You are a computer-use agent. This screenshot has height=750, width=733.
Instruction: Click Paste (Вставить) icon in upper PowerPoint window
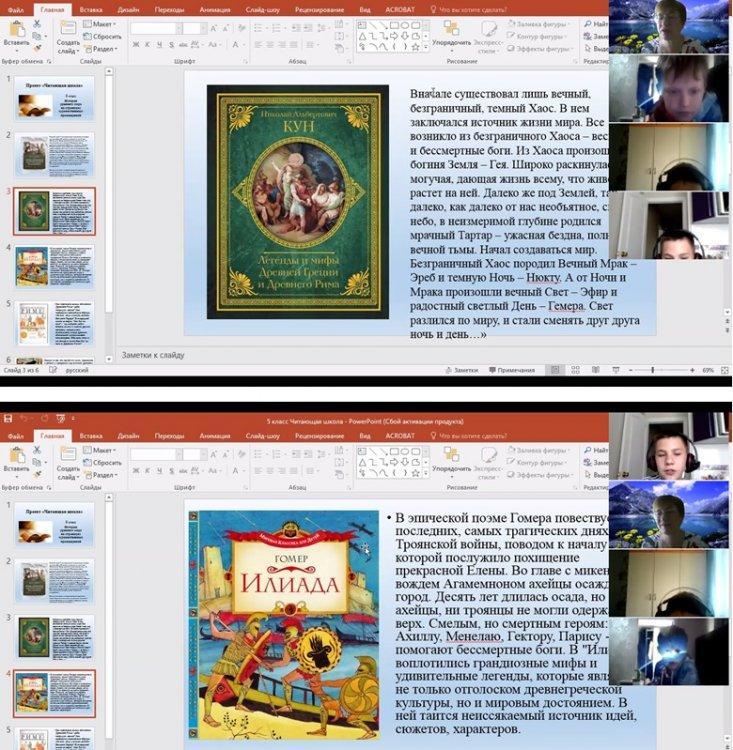(x=17, y=30)
